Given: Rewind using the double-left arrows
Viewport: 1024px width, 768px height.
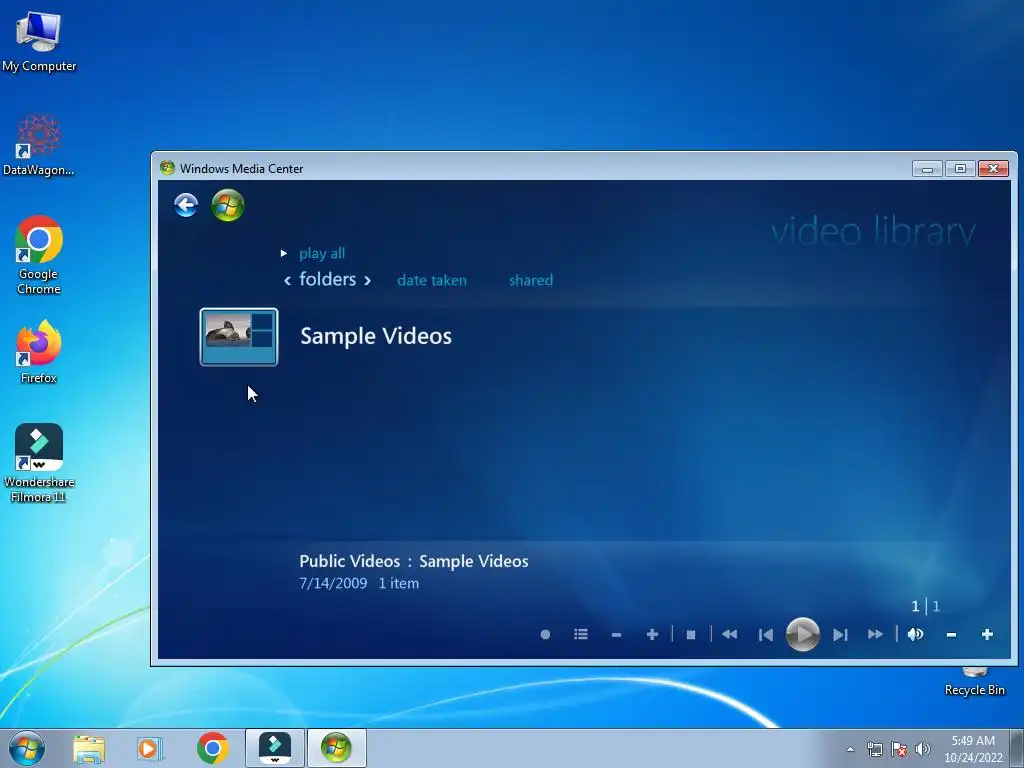Looking at the screenshot, I should [729, 635].
